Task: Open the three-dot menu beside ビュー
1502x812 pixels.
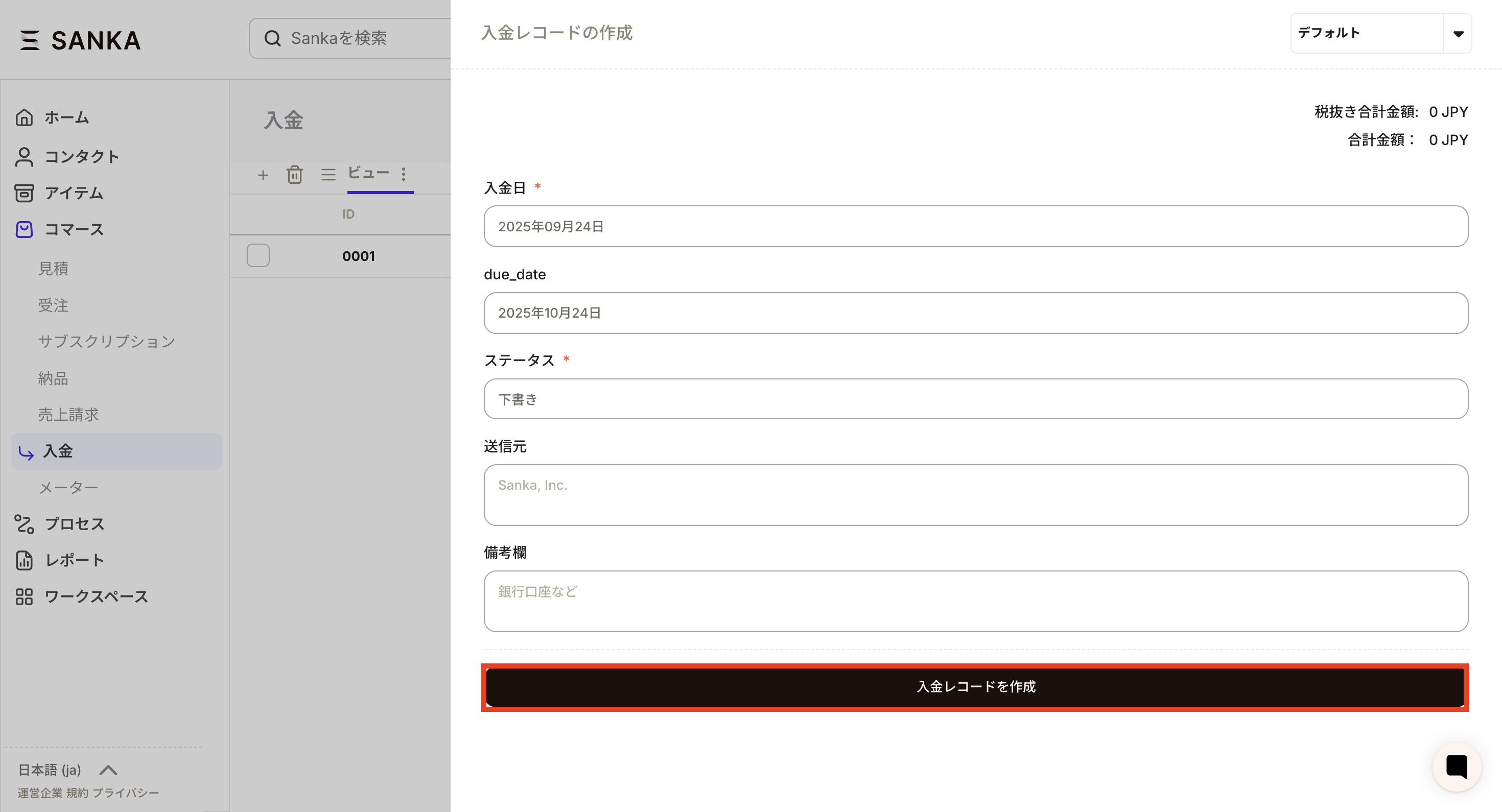Action: (404, 174)
